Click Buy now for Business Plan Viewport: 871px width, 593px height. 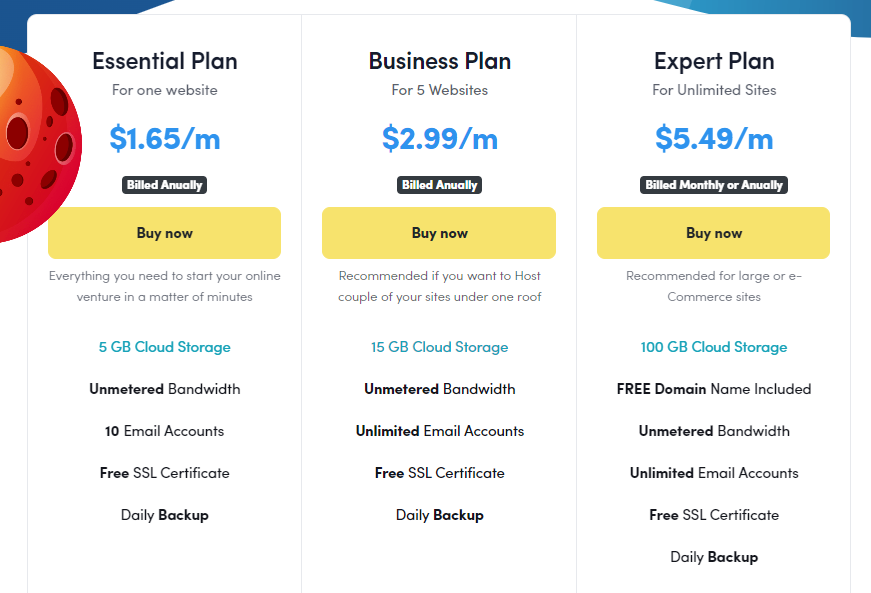pos(439,233)
